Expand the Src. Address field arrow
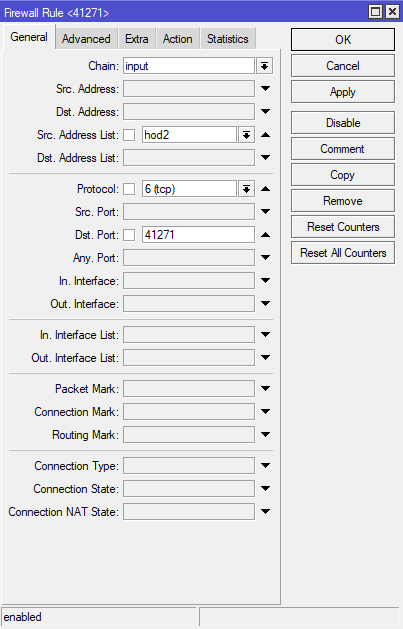 click(265, 89)
